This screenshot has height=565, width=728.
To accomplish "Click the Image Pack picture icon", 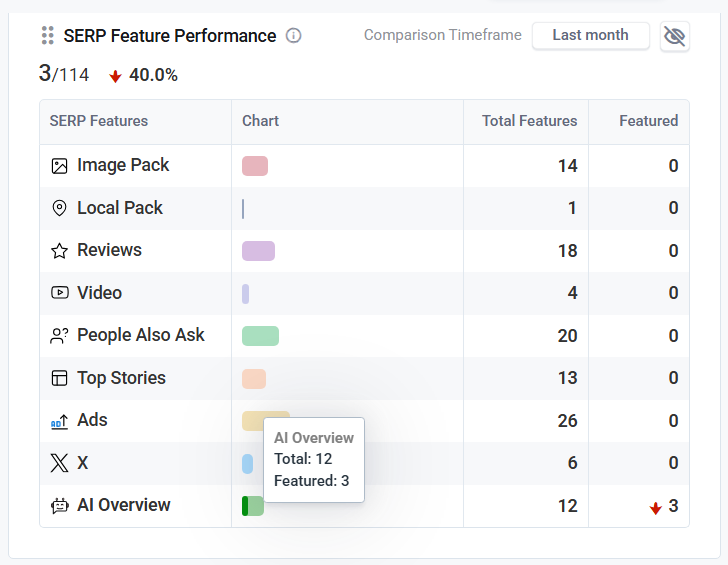I will point(59,166).
